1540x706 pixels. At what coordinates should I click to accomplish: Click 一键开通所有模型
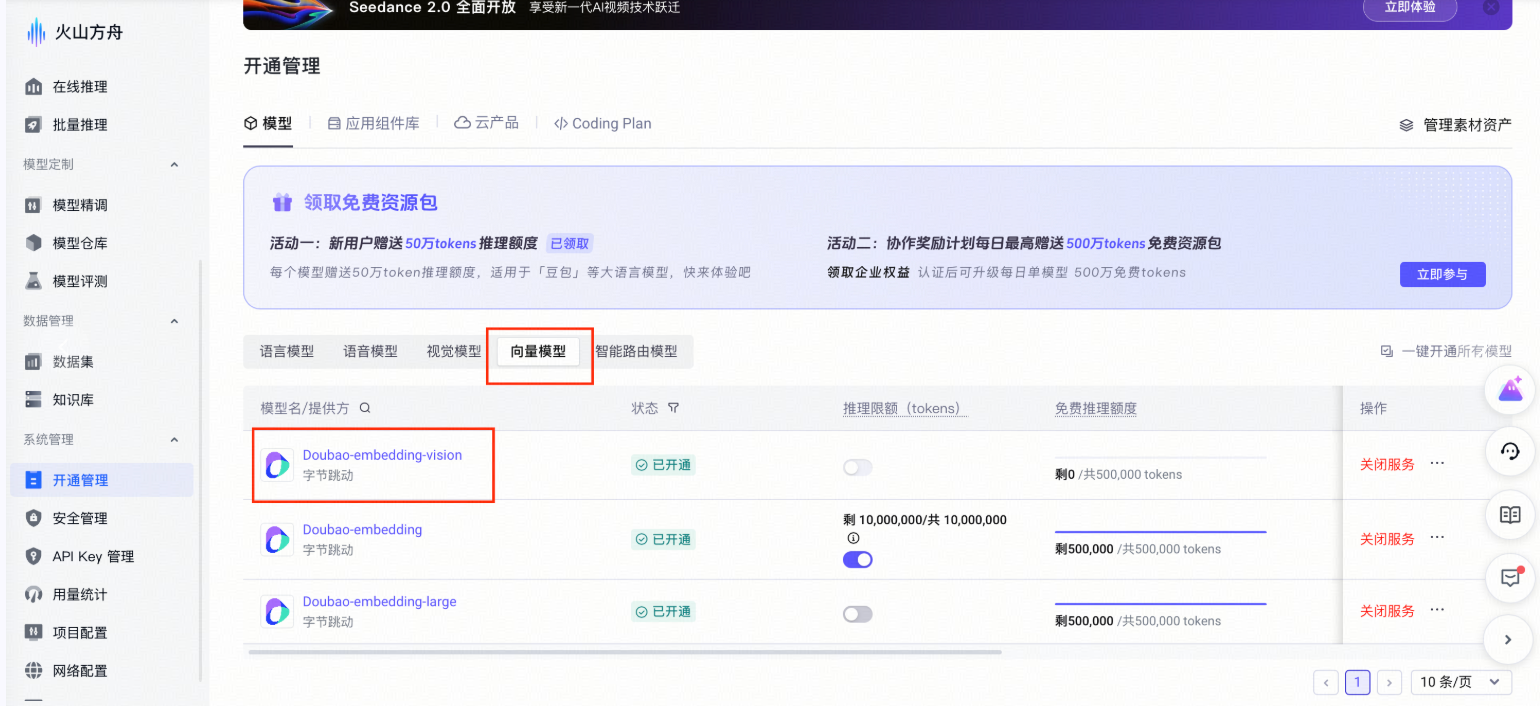1446,351
